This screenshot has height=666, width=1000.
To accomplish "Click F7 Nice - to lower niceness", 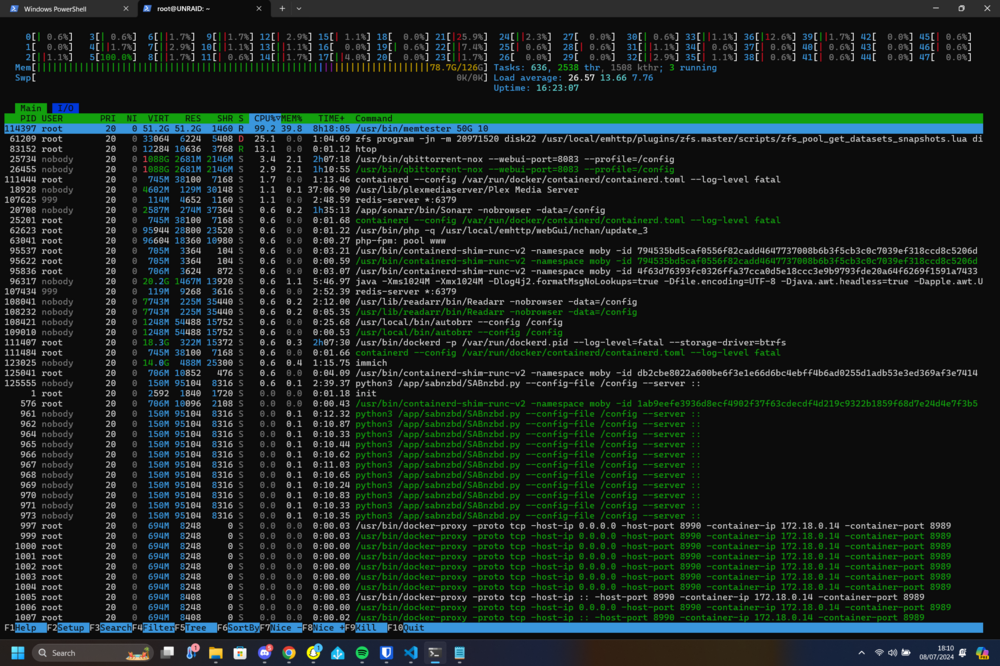I will (281, 628).
